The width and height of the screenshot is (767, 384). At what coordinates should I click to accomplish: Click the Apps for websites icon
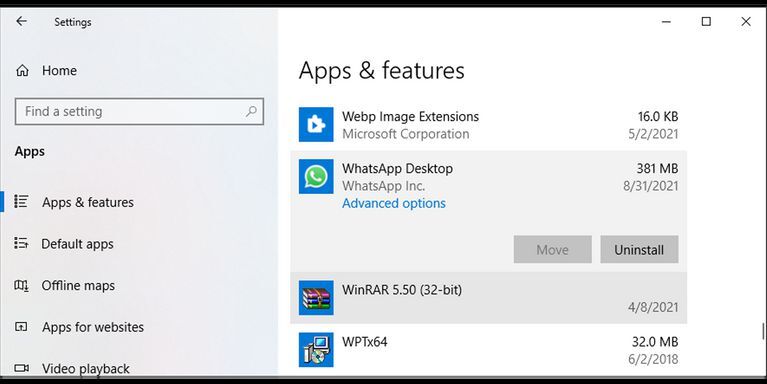coord(21,326)
